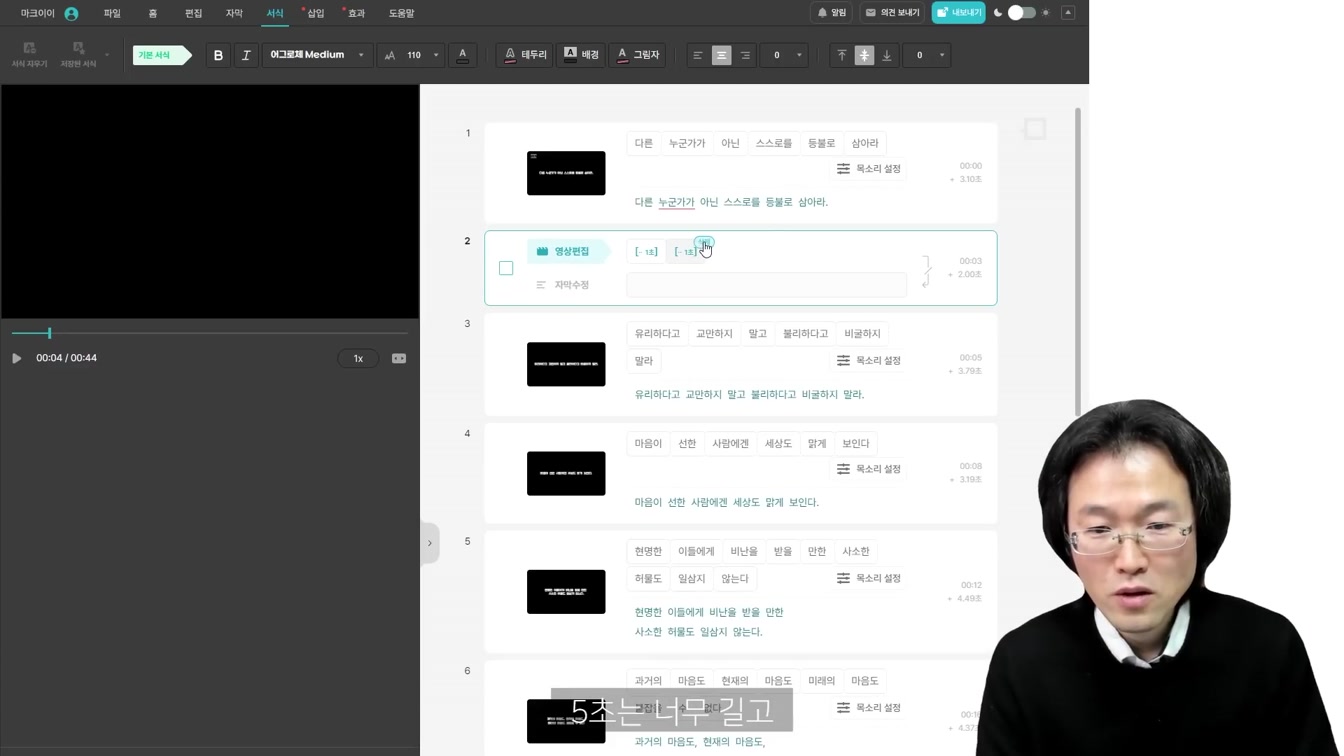This screenshot has height=756, width=1344.
Task: Open 파일 menu
Action: tap(112, 13)
